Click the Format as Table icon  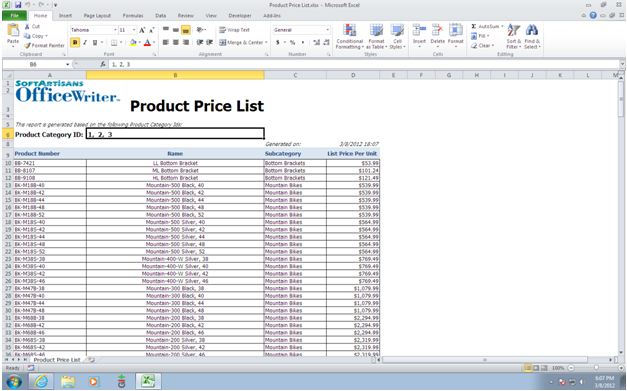[376, 30]
